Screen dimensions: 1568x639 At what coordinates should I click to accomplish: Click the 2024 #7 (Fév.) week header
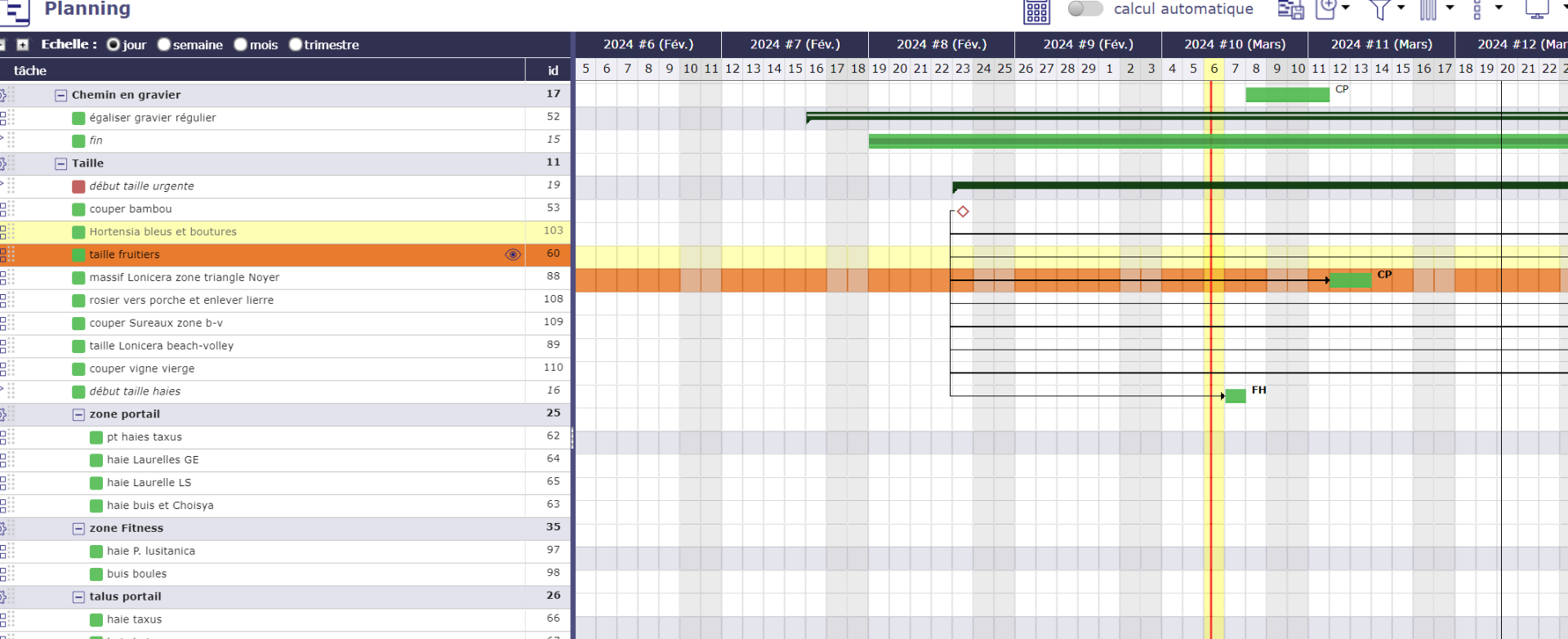coord(795,45)
